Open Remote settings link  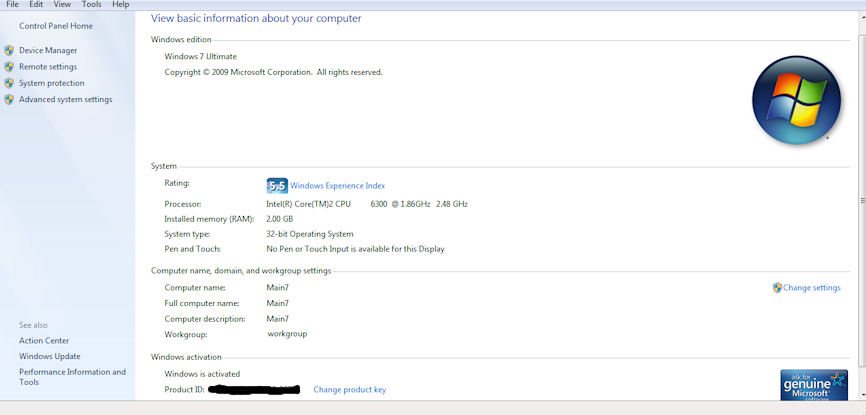(x=48, y=67)
